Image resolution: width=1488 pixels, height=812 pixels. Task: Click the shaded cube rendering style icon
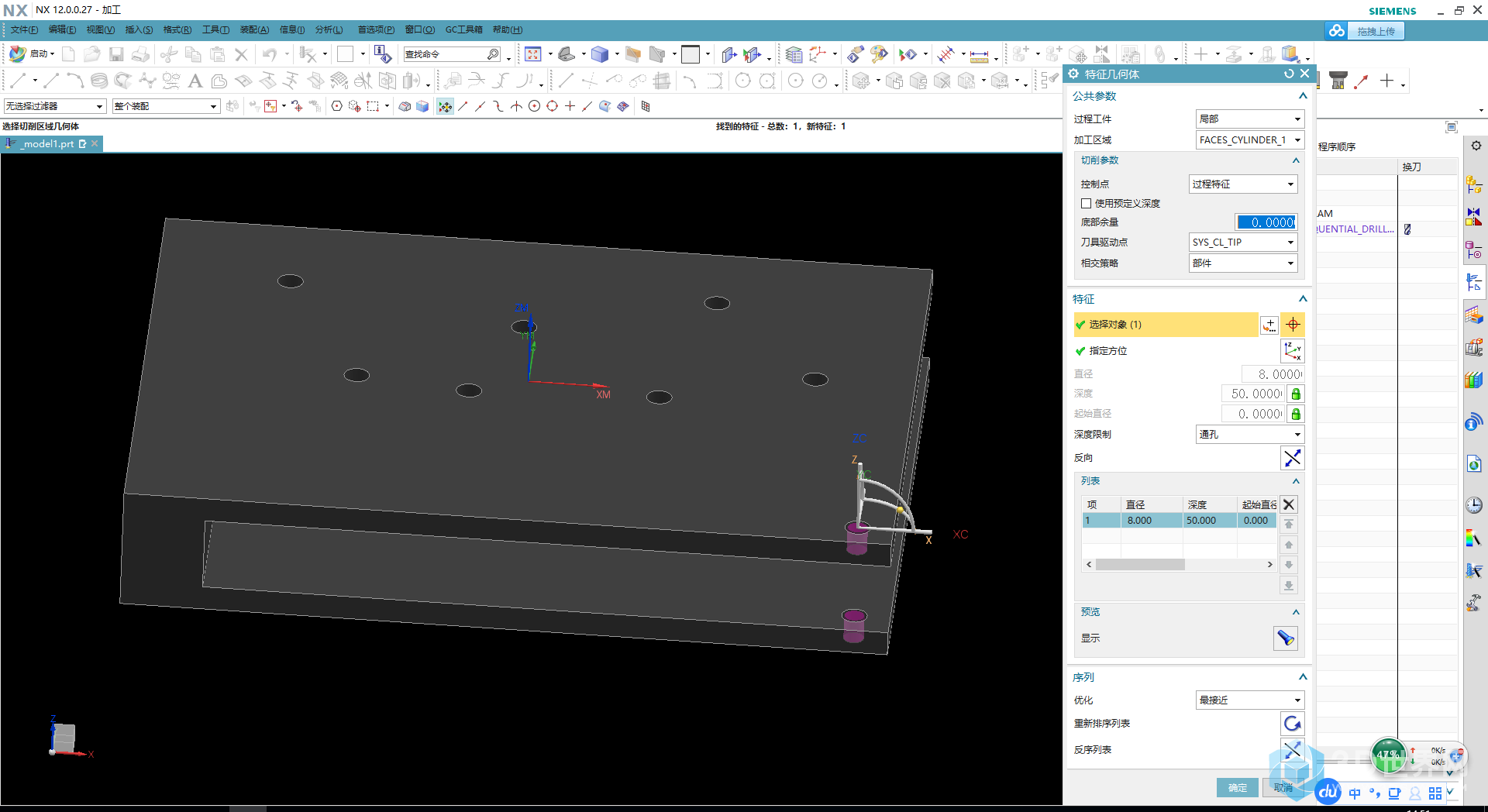pyautogui.click(x=600, y=54)
